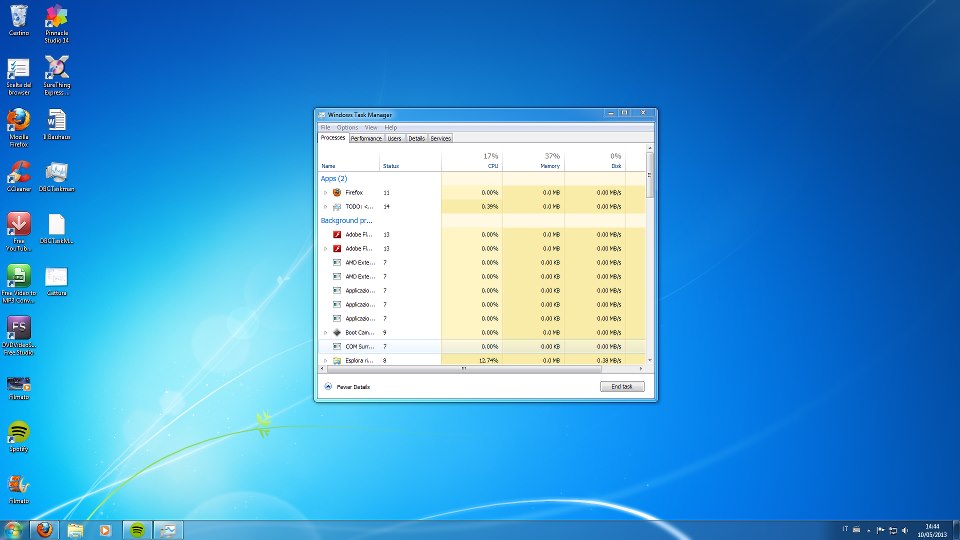The image size is (960, 540).
Task: Select the Free Video to MP3 Converter shortcut
Action: point(18,283)
